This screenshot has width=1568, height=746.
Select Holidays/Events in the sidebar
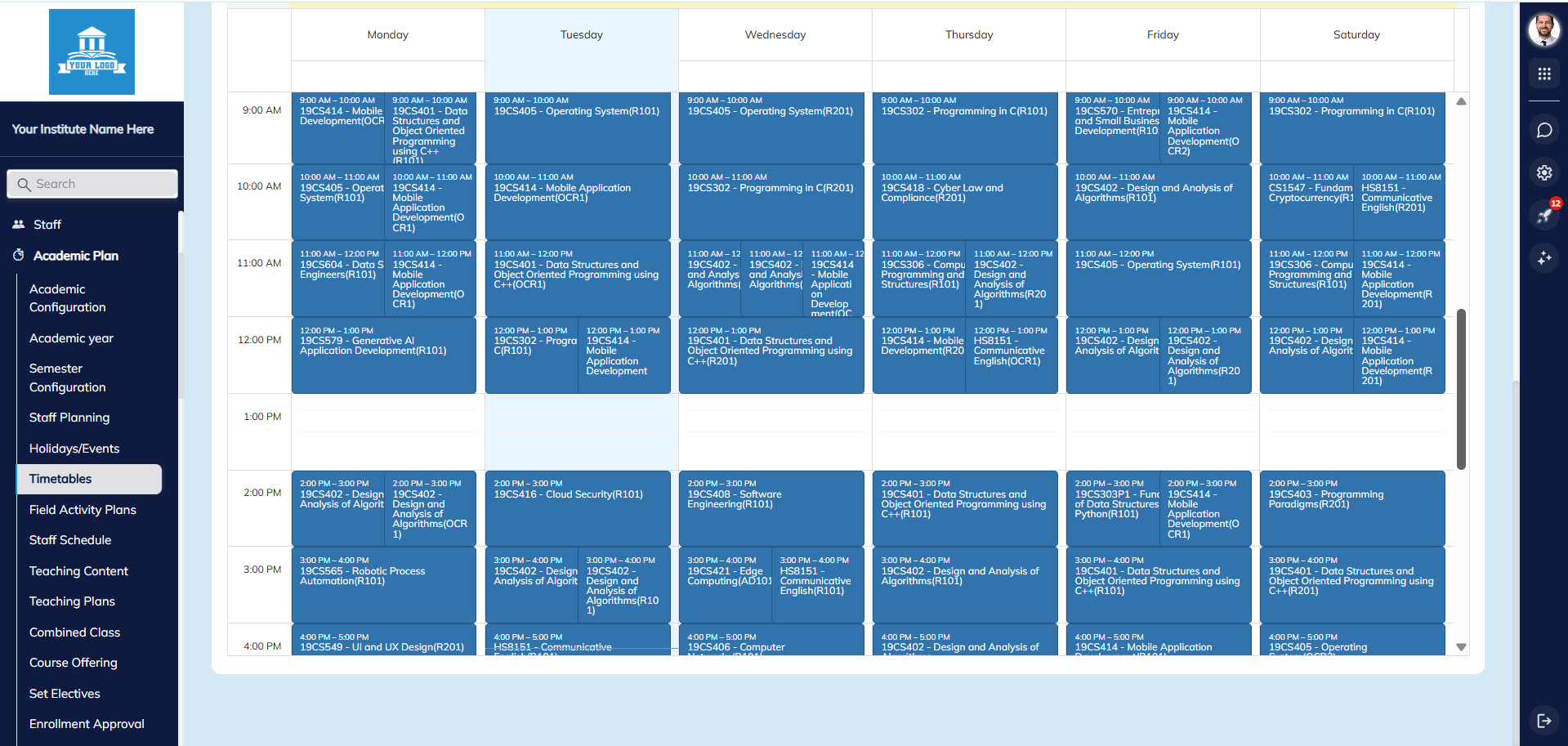click(74, 449)
